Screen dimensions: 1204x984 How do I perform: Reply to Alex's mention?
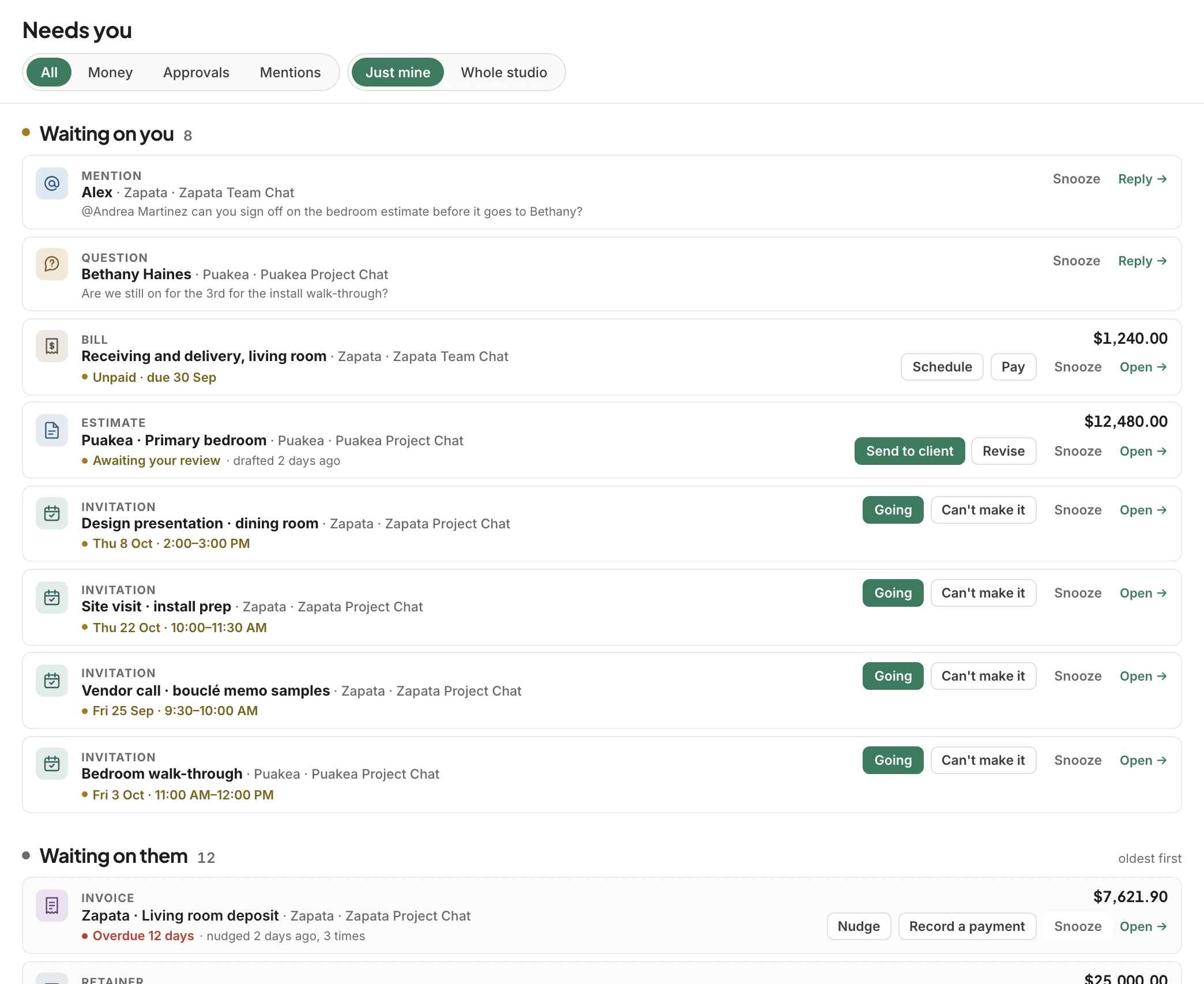[1142, 179]
